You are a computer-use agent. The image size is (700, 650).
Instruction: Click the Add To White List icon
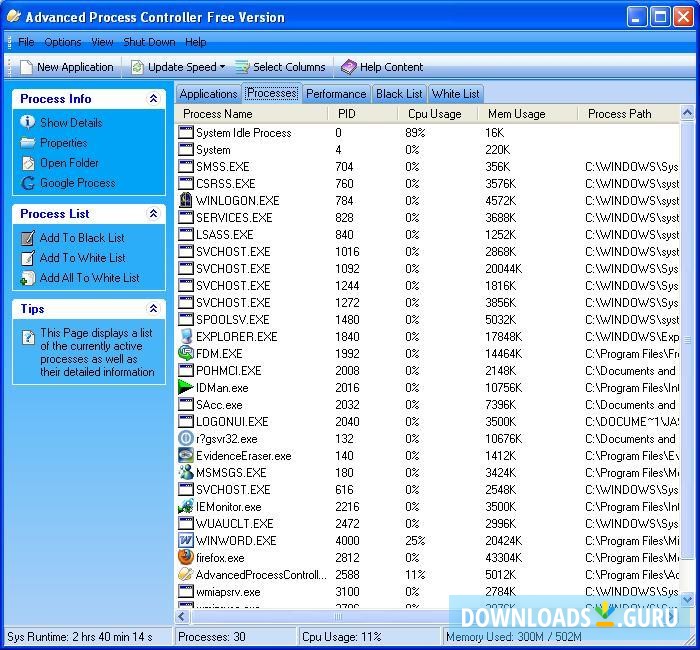(28, 258)
